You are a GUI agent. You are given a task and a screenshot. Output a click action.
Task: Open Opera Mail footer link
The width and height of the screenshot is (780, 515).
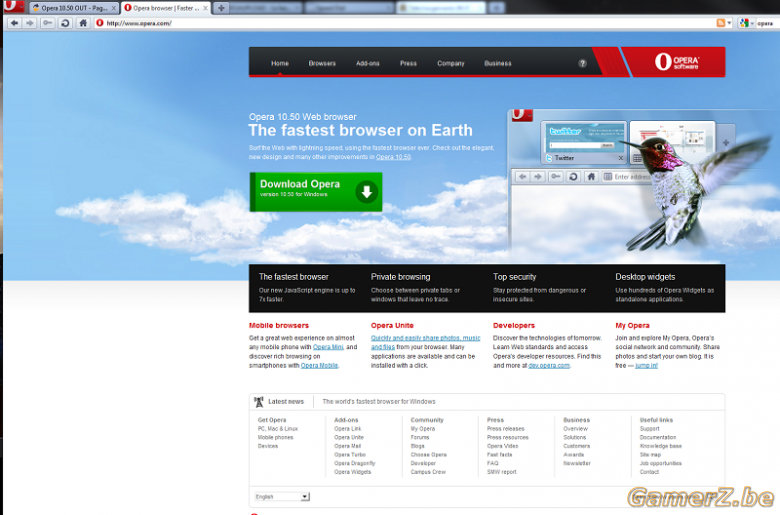(x=347, y=446)
